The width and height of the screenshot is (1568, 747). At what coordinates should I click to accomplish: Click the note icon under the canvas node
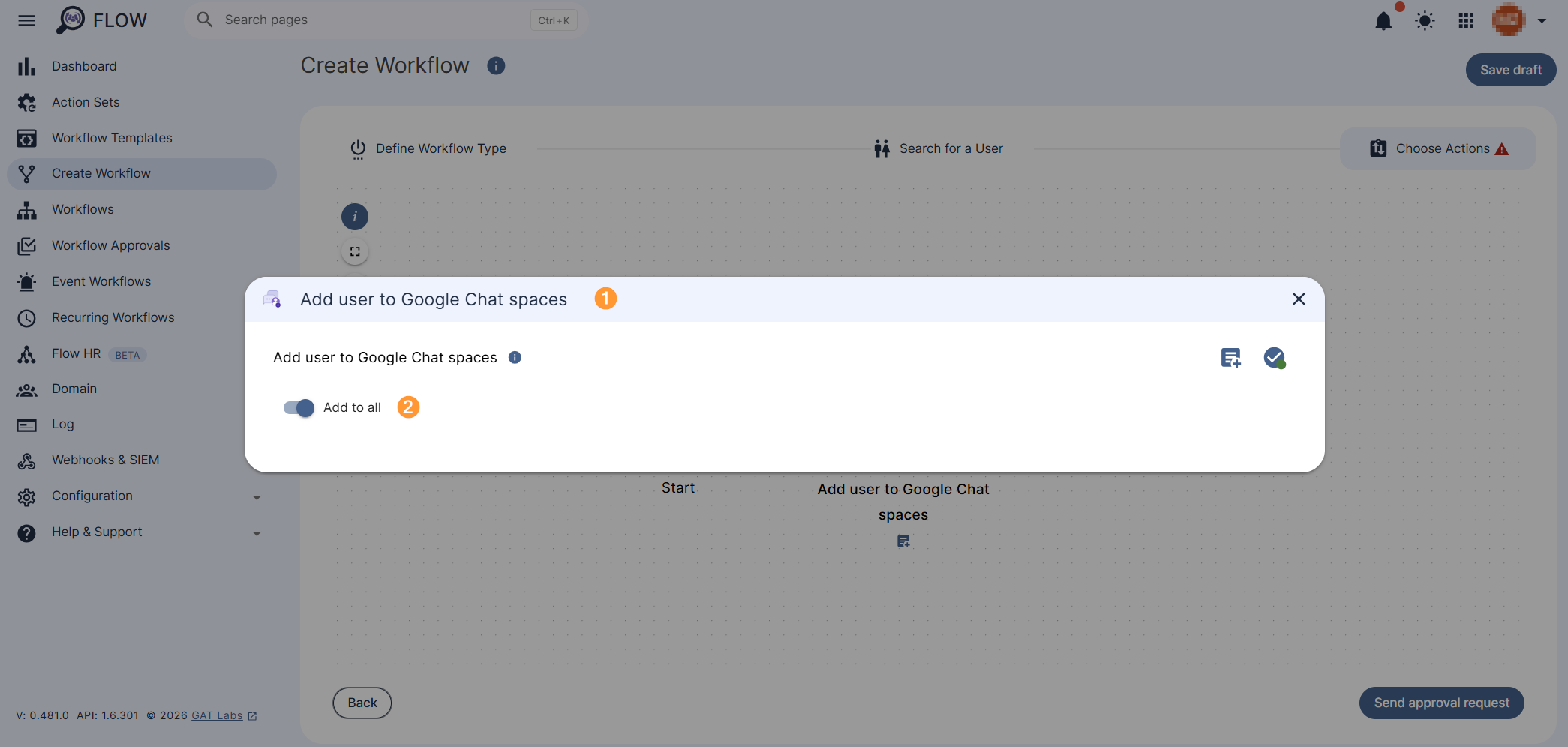(903, 541)
